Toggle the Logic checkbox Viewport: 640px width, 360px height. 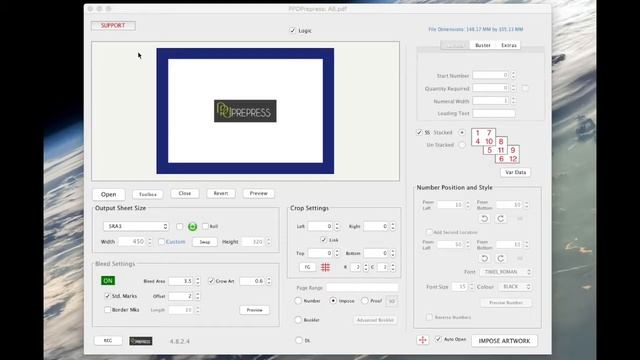tap(293, 30)
